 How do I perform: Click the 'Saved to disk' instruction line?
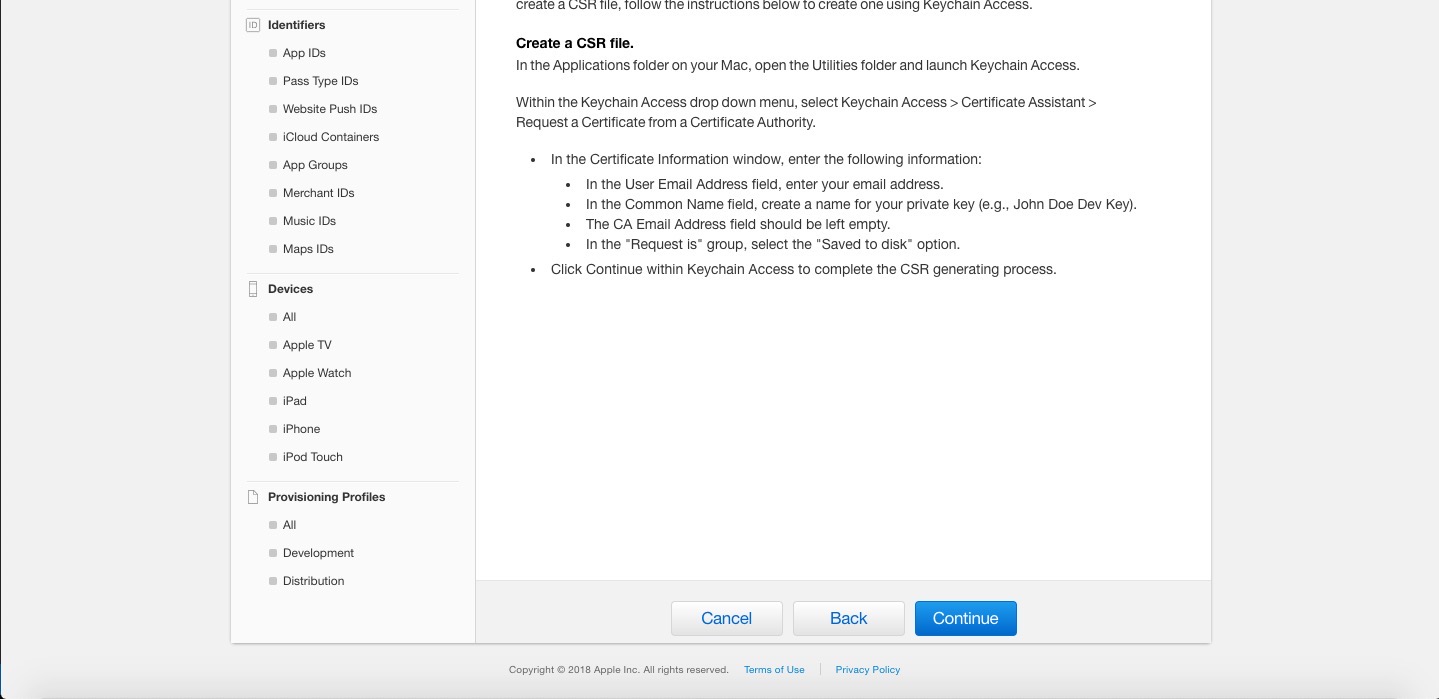coord(773,244)
